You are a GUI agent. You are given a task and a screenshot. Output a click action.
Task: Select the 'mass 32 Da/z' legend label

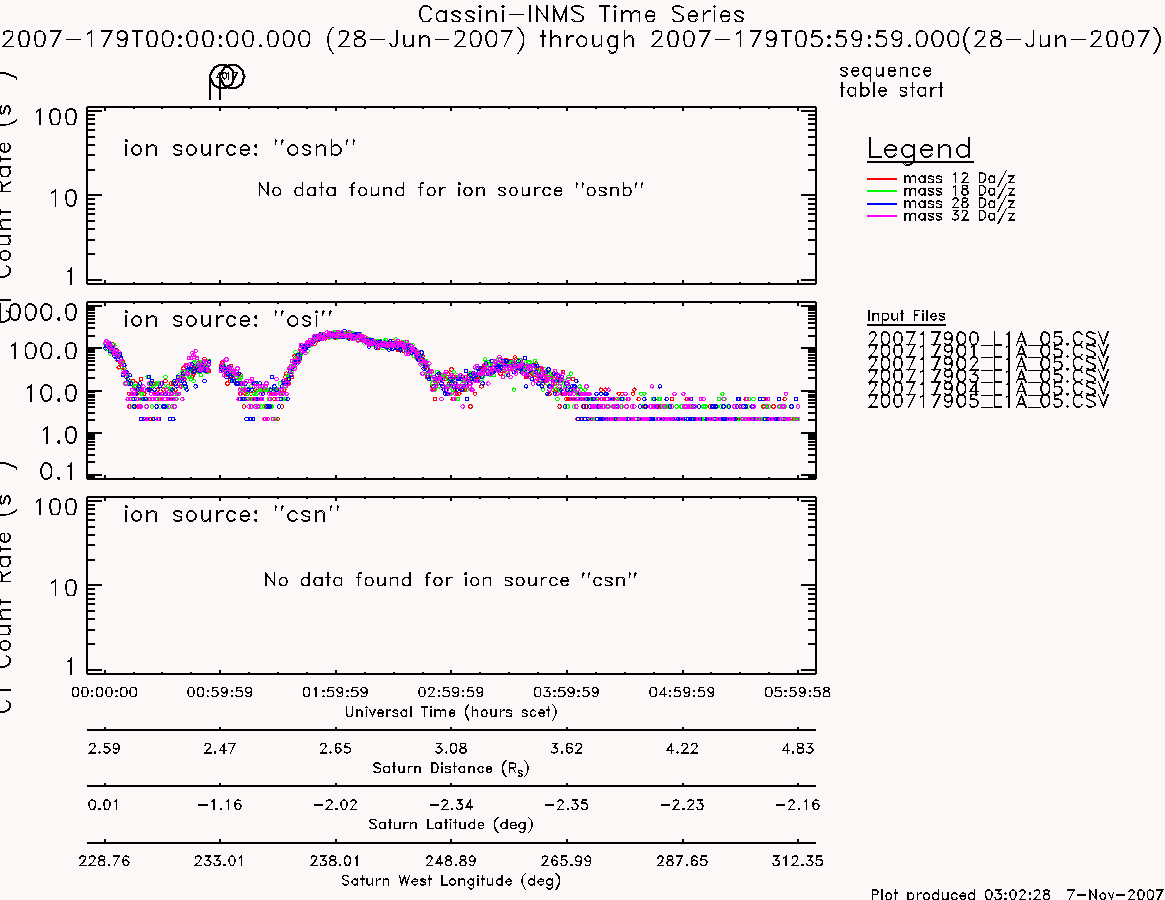pos(958,216)
